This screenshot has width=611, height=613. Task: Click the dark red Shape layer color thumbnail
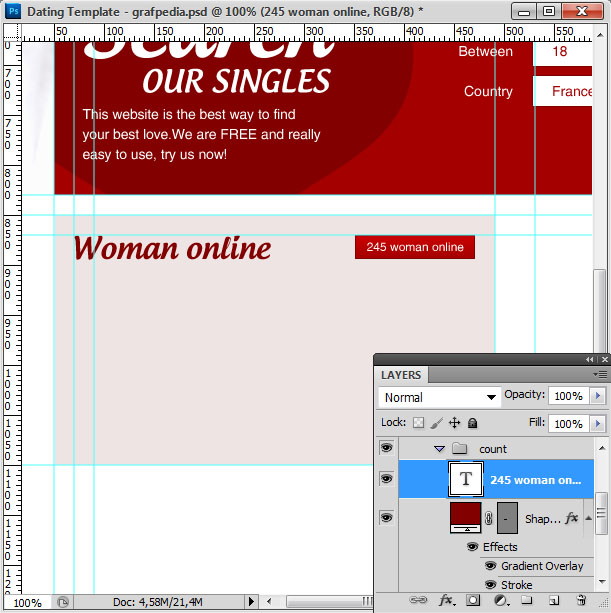click(x=466, y=518)
